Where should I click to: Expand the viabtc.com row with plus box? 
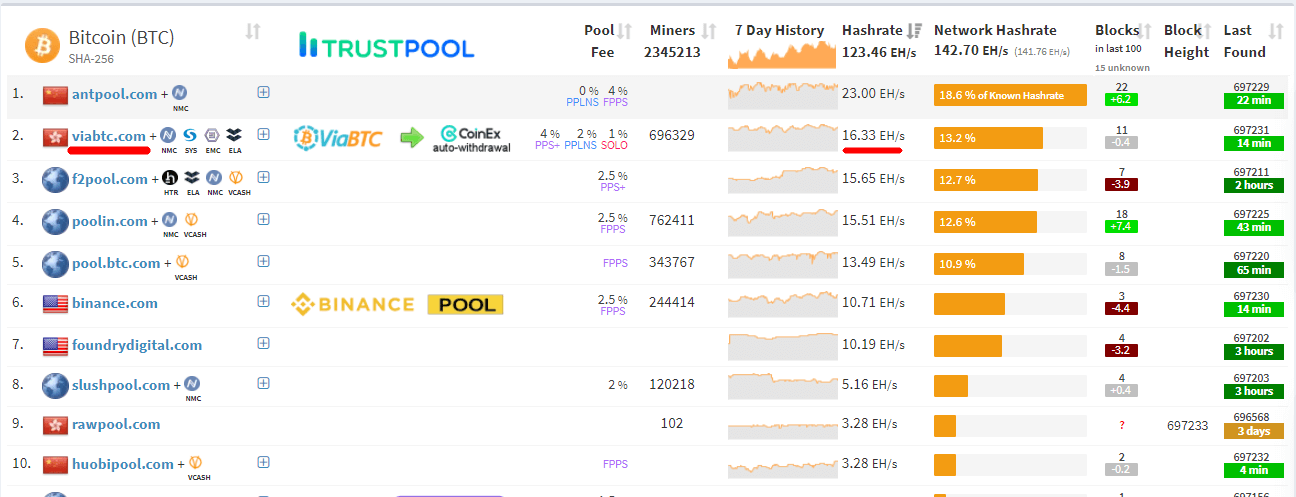[x=264, y=134]
